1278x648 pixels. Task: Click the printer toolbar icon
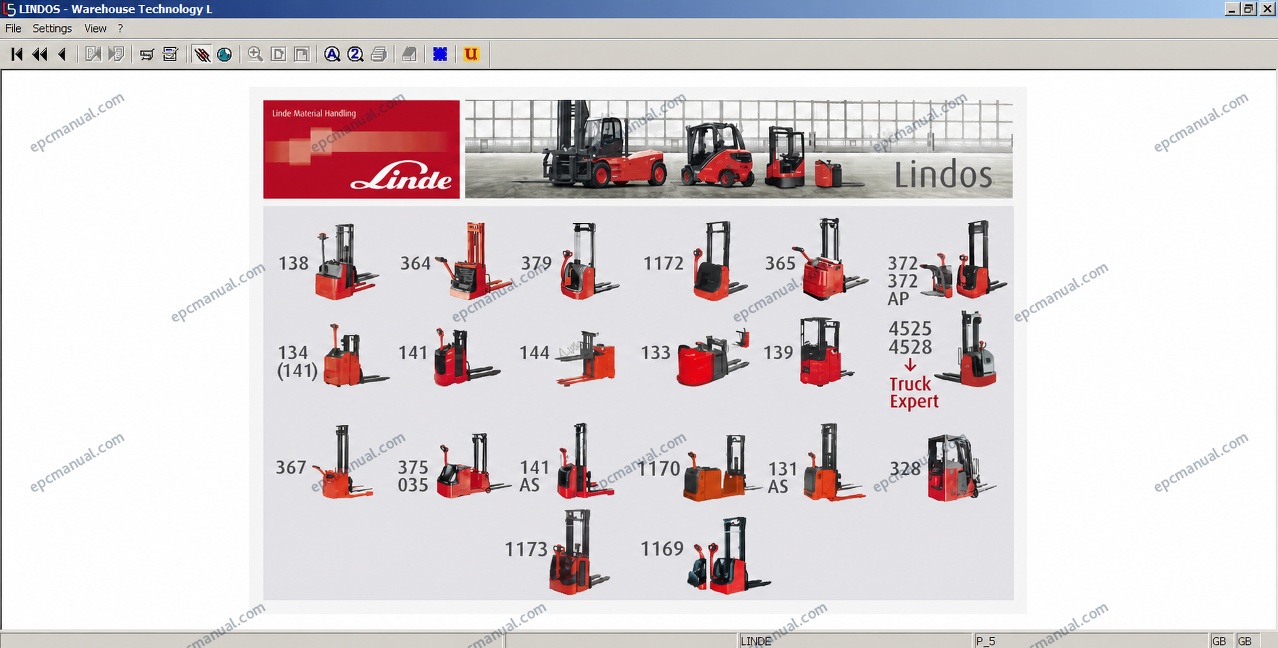click(378, 54)
